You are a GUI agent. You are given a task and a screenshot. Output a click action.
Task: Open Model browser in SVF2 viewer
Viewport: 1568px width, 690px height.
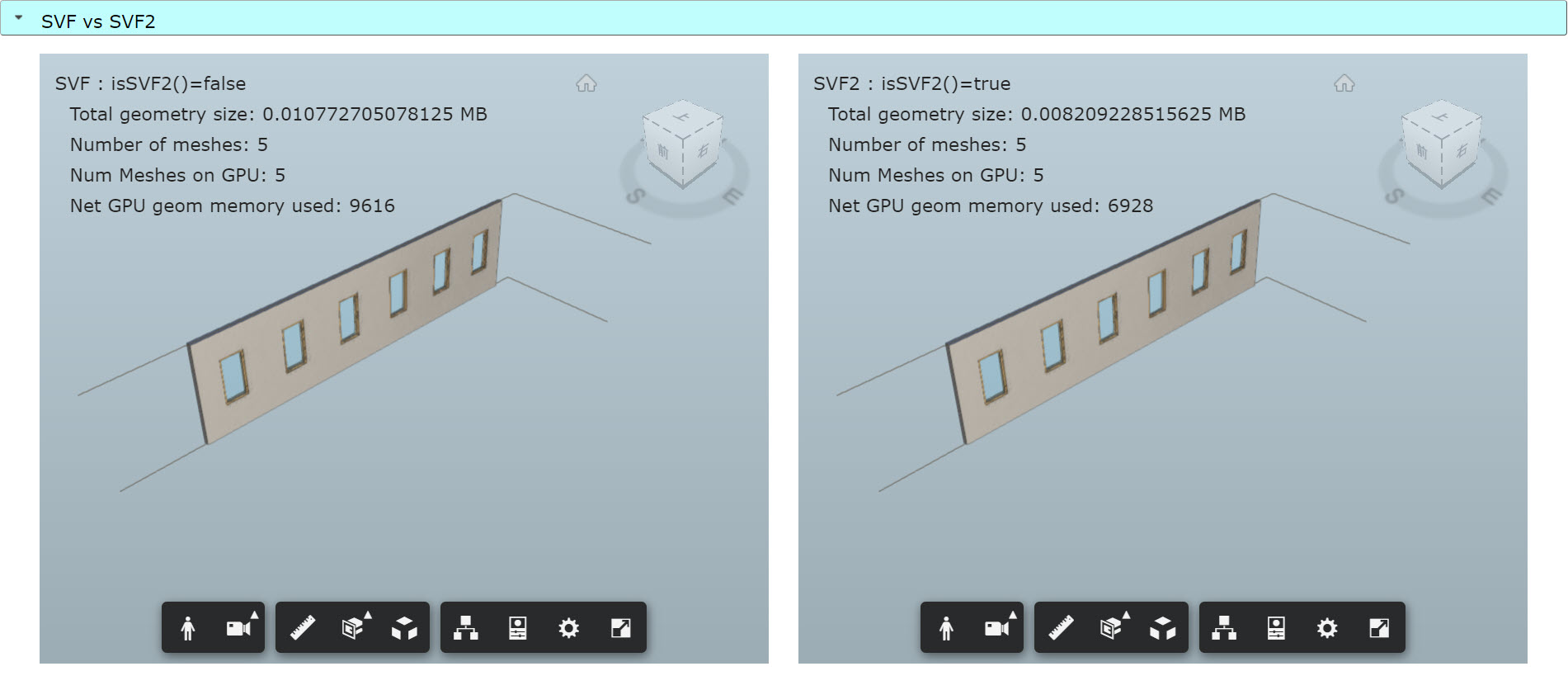click(1225, 628)
